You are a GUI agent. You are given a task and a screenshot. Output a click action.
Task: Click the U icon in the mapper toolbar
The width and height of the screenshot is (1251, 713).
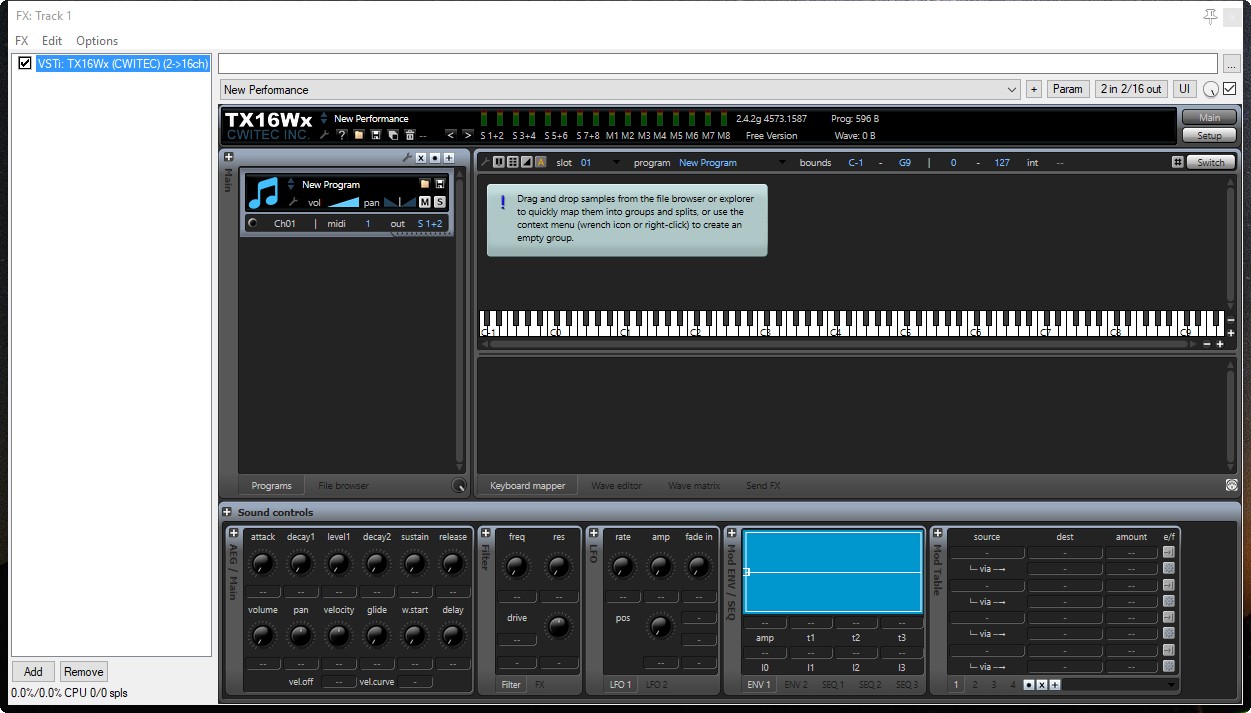[499, 162]
